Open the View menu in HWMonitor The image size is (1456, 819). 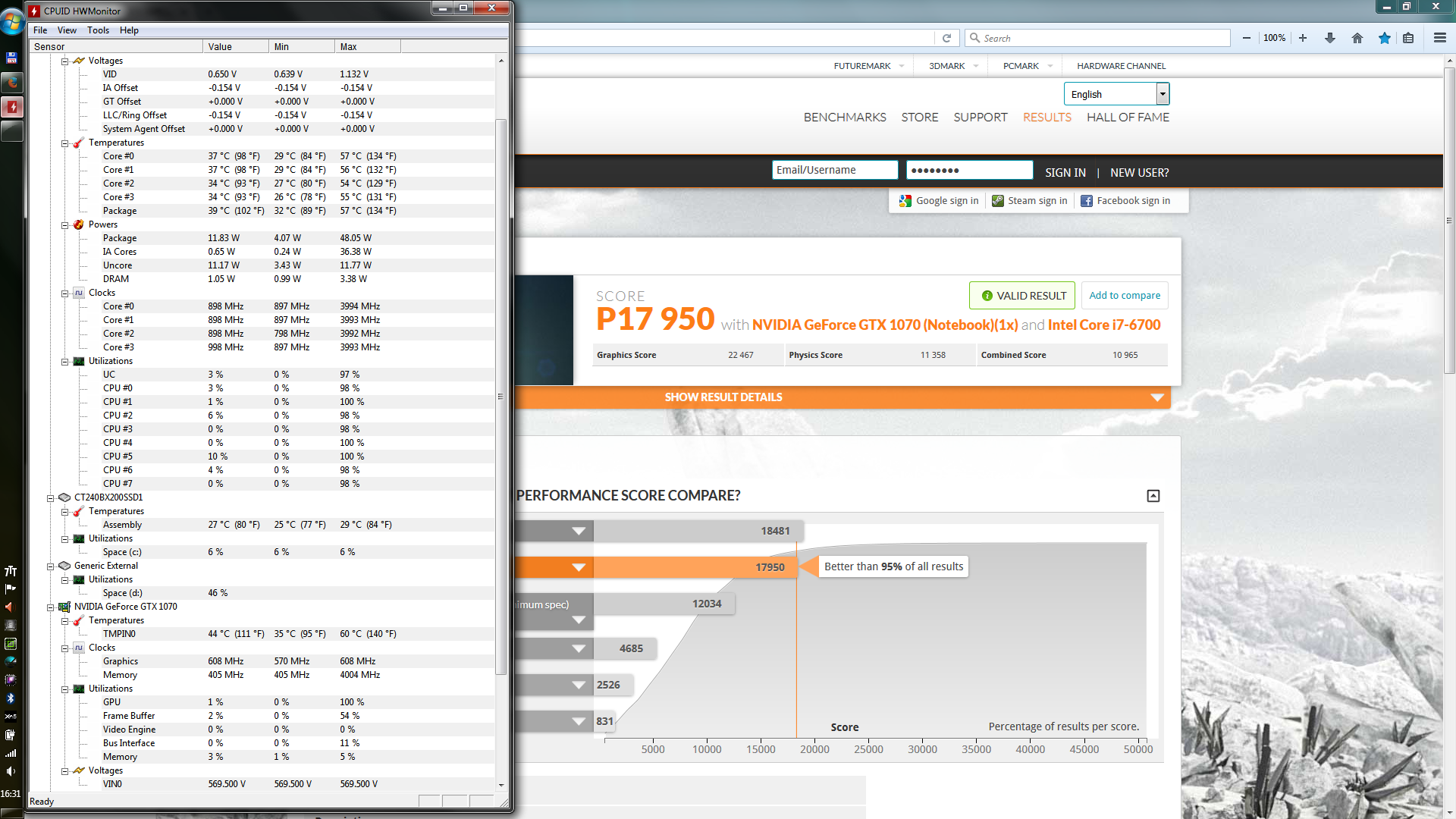pos(67,30)
